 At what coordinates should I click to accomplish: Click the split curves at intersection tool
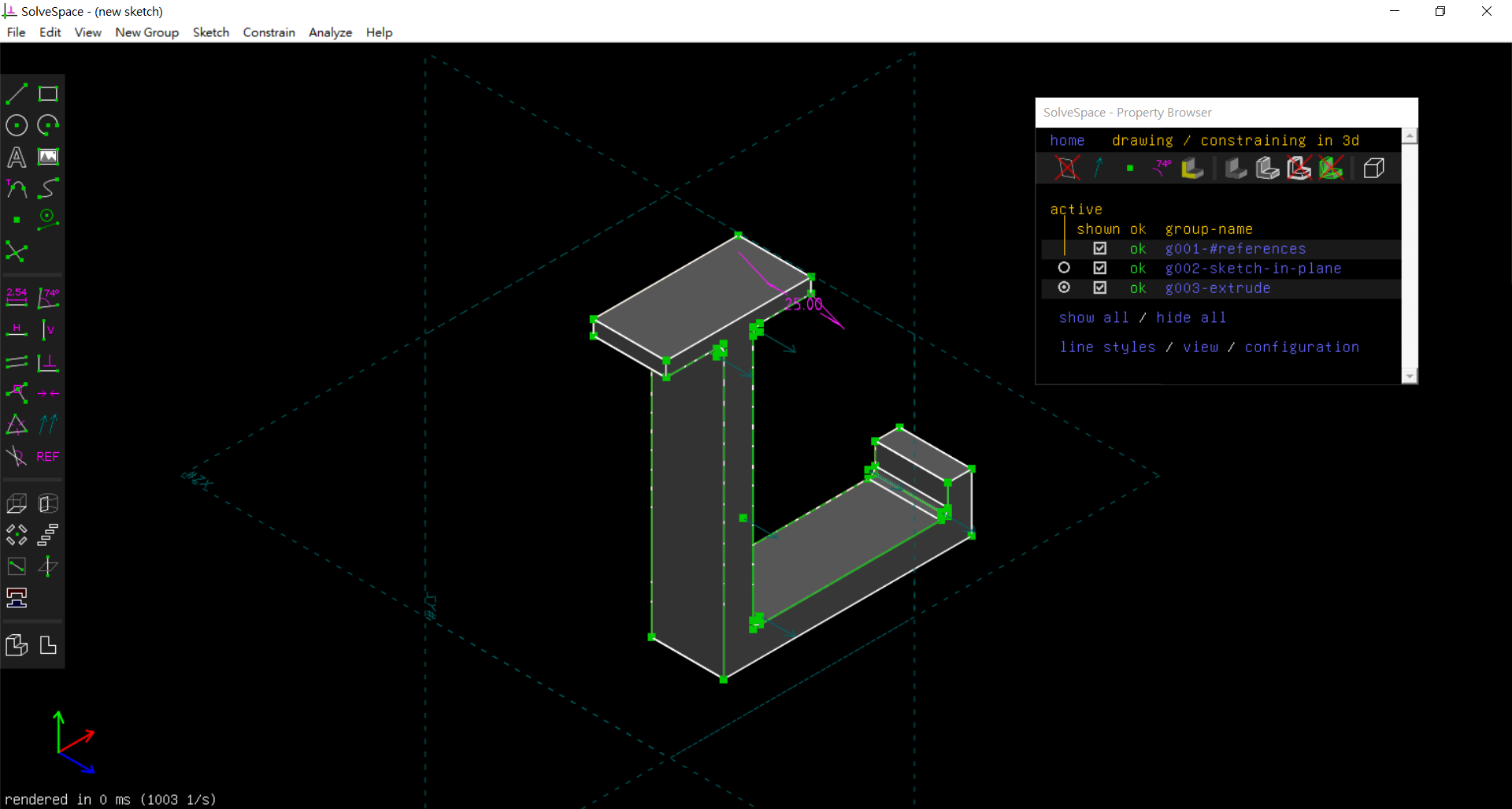[17, 251]
